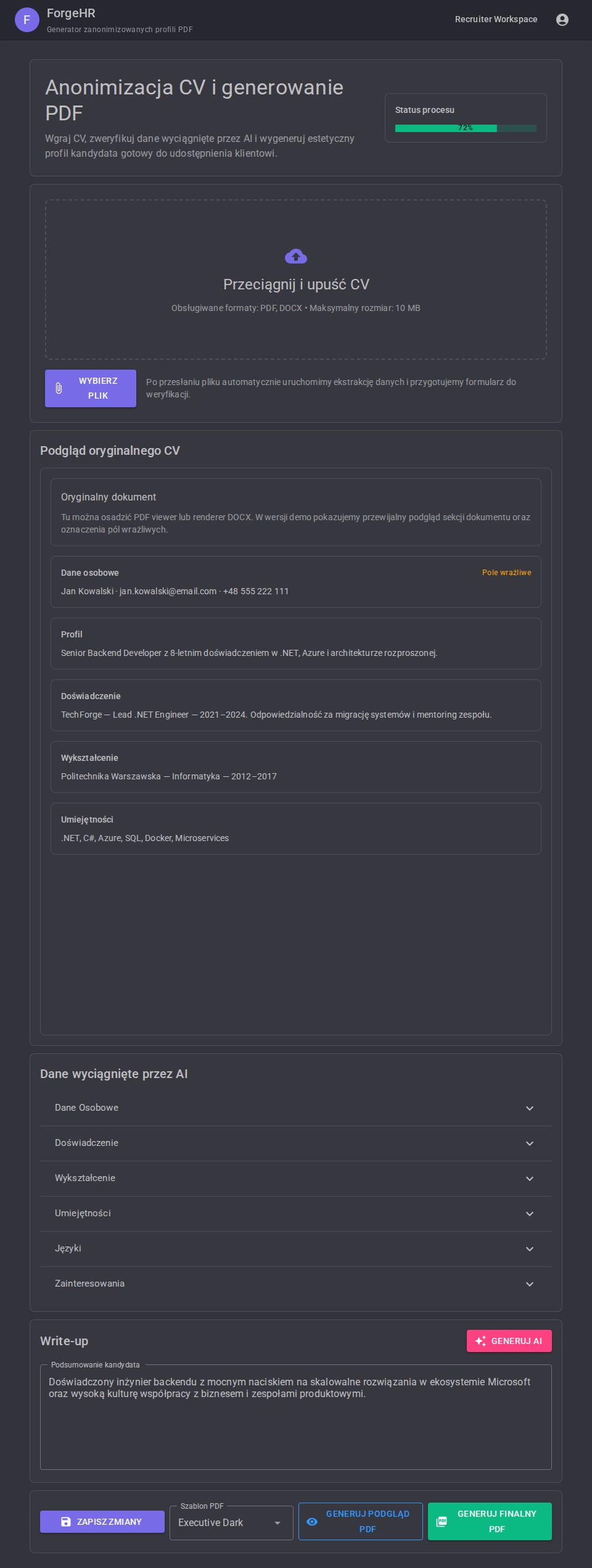Click the PDF icon on GENERUJ FINALNY PDF
This screenshot has height=1568, width=592.
(442, 1520)
